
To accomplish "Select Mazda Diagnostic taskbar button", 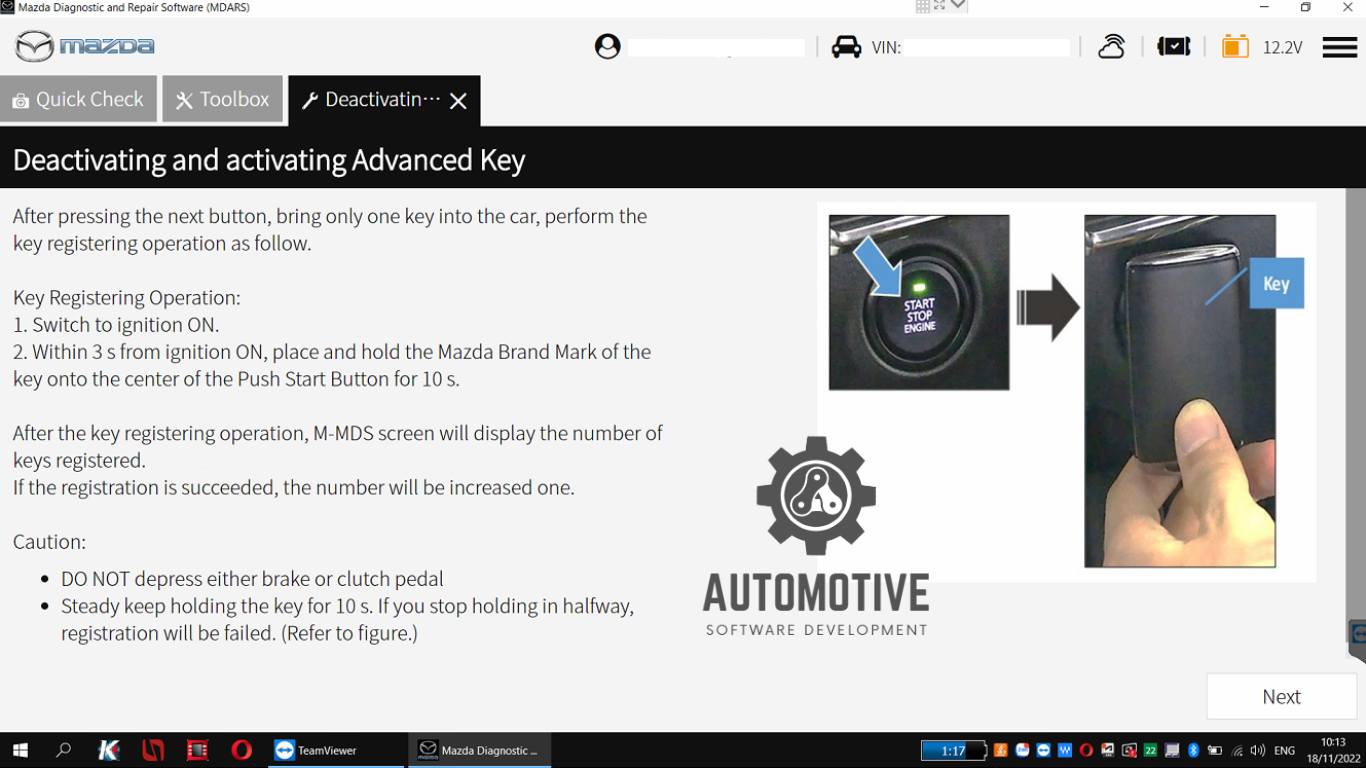I will click(479, 750).
